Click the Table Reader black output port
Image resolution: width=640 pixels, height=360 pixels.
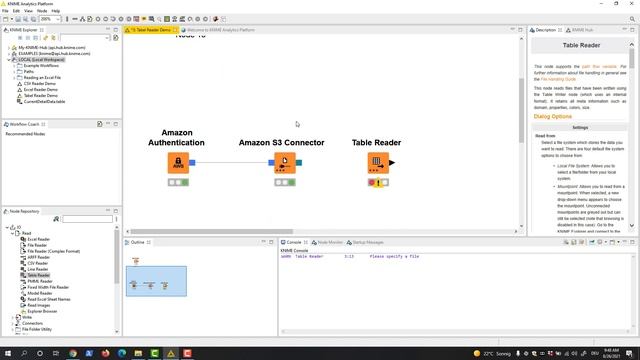392,163
